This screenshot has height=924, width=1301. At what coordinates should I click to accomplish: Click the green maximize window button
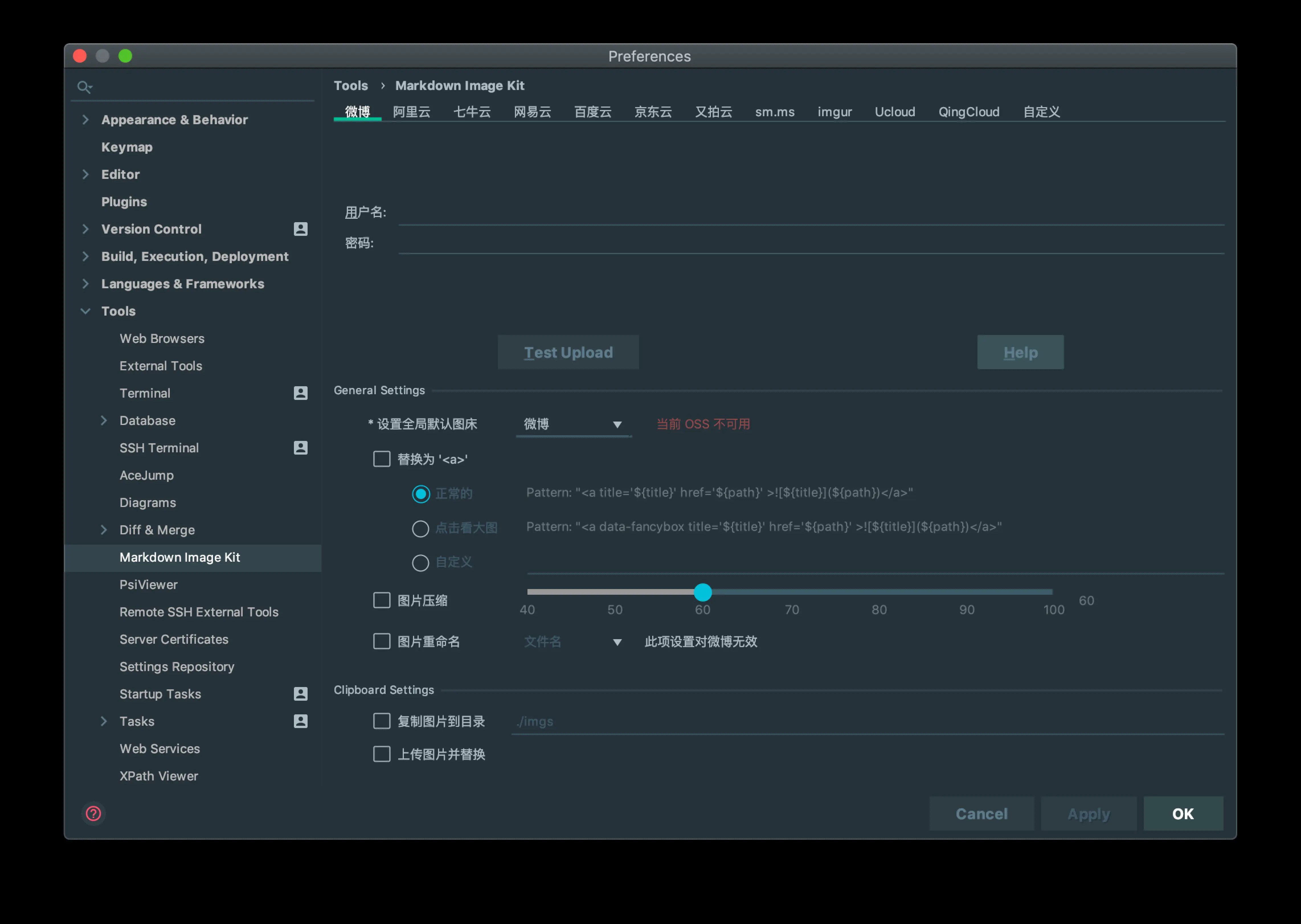point(125,56)
